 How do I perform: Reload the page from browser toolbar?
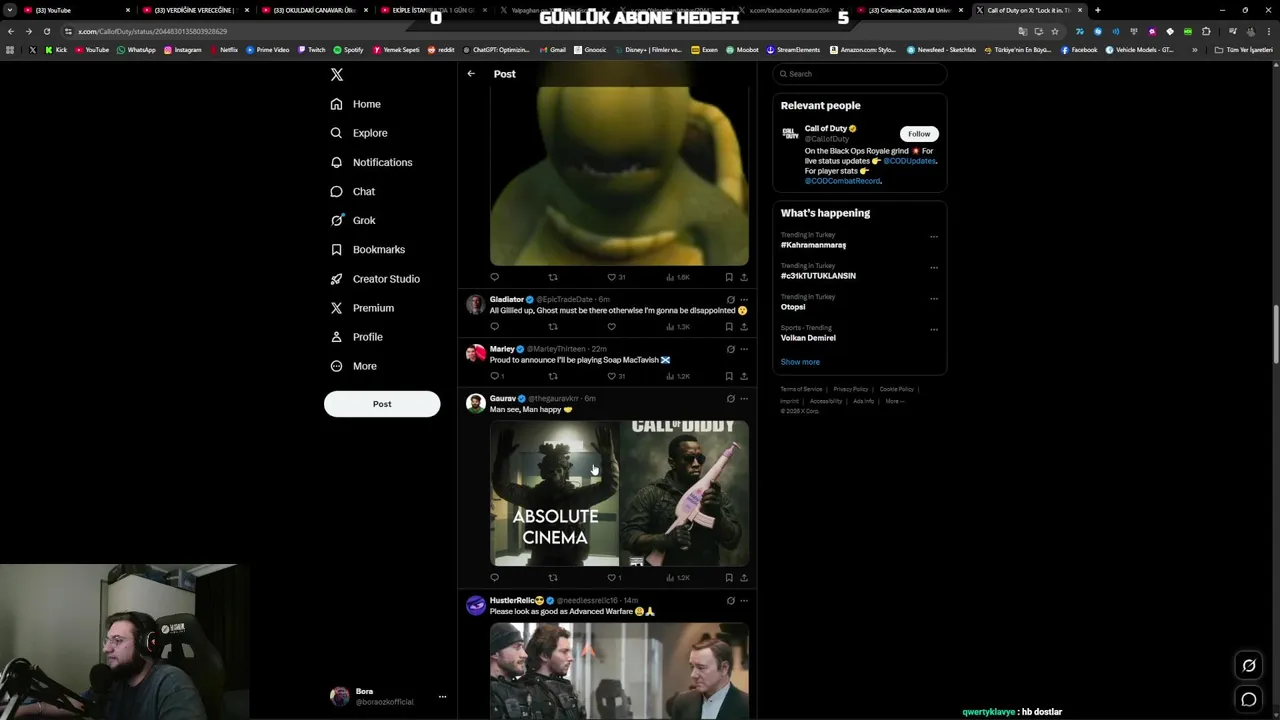click(46, 31)
